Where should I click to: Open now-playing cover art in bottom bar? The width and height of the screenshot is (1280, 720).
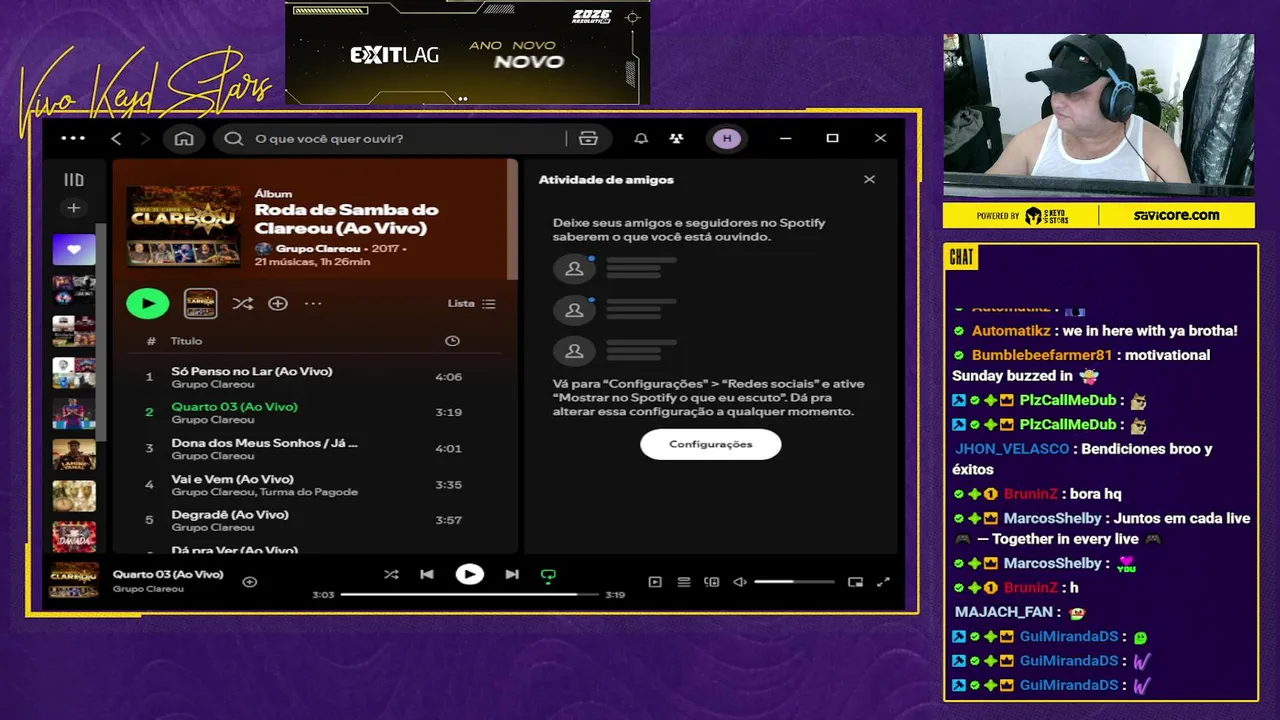point(74,581)
